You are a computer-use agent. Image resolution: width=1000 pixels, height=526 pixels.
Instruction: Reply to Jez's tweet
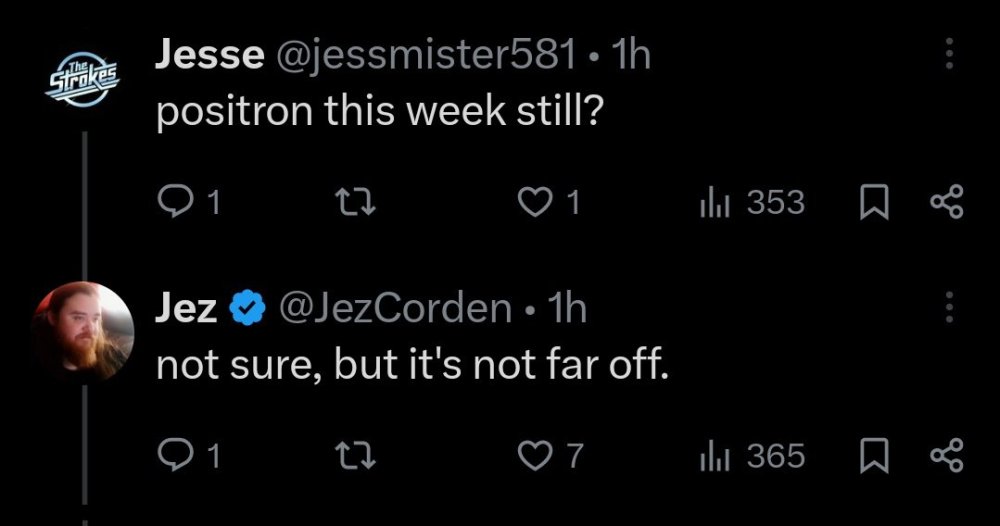click(x=172, y=456)
